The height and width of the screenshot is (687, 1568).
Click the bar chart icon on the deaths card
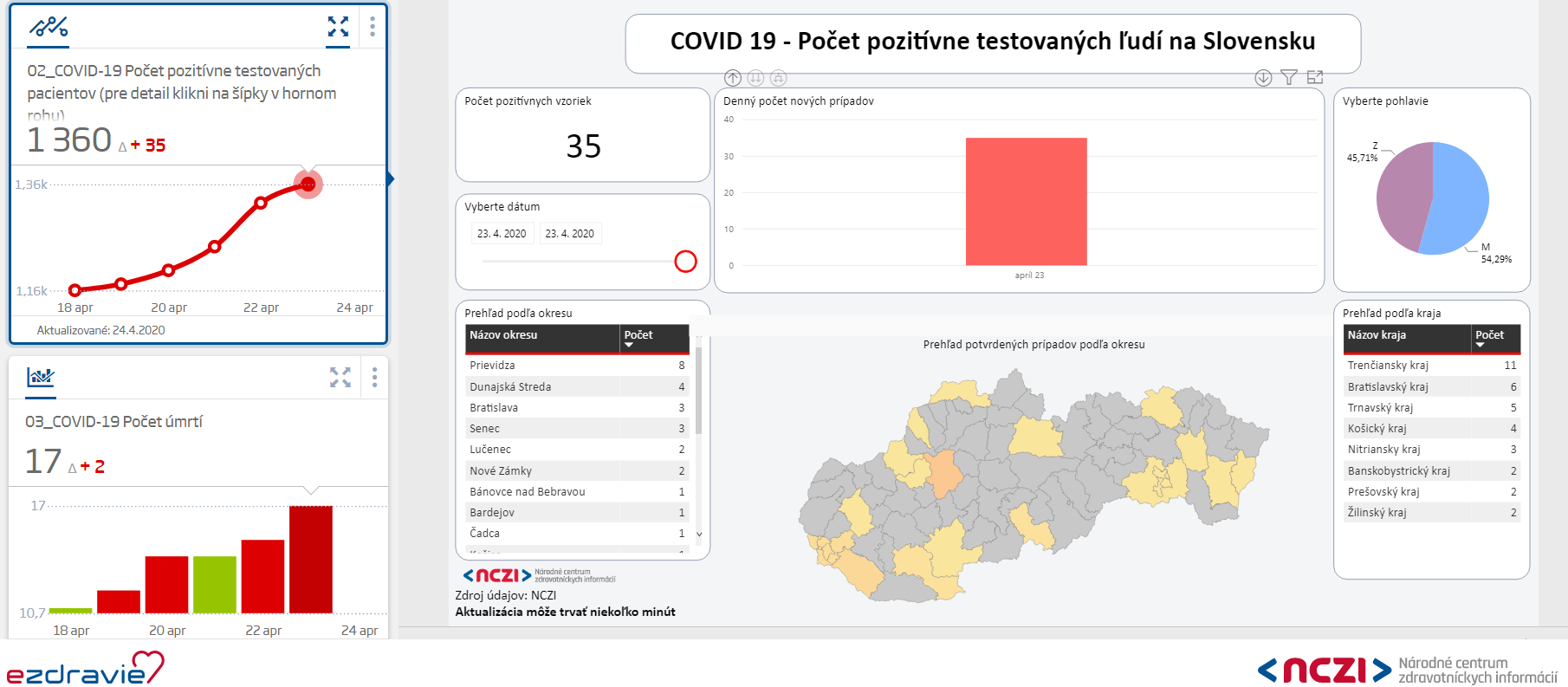tap(41, 377)
